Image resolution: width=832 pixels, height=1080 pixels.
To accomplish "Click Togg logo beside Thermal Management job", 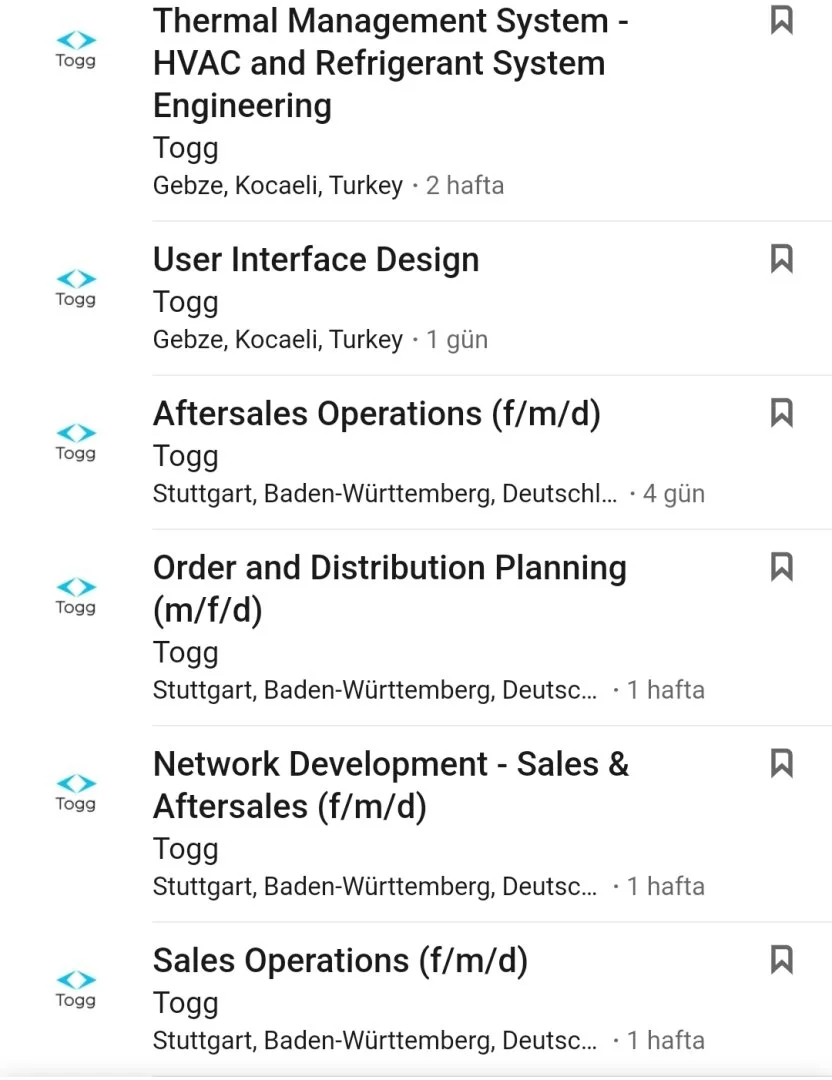I will [x=75, y=48].
